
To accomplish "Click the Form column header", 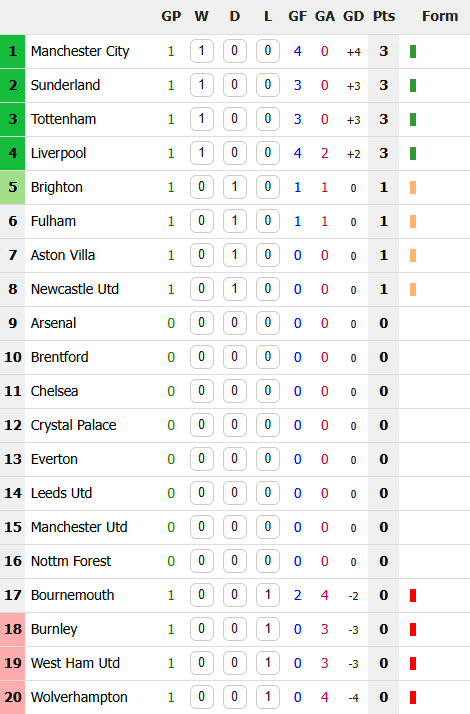I will click(439, 16).
